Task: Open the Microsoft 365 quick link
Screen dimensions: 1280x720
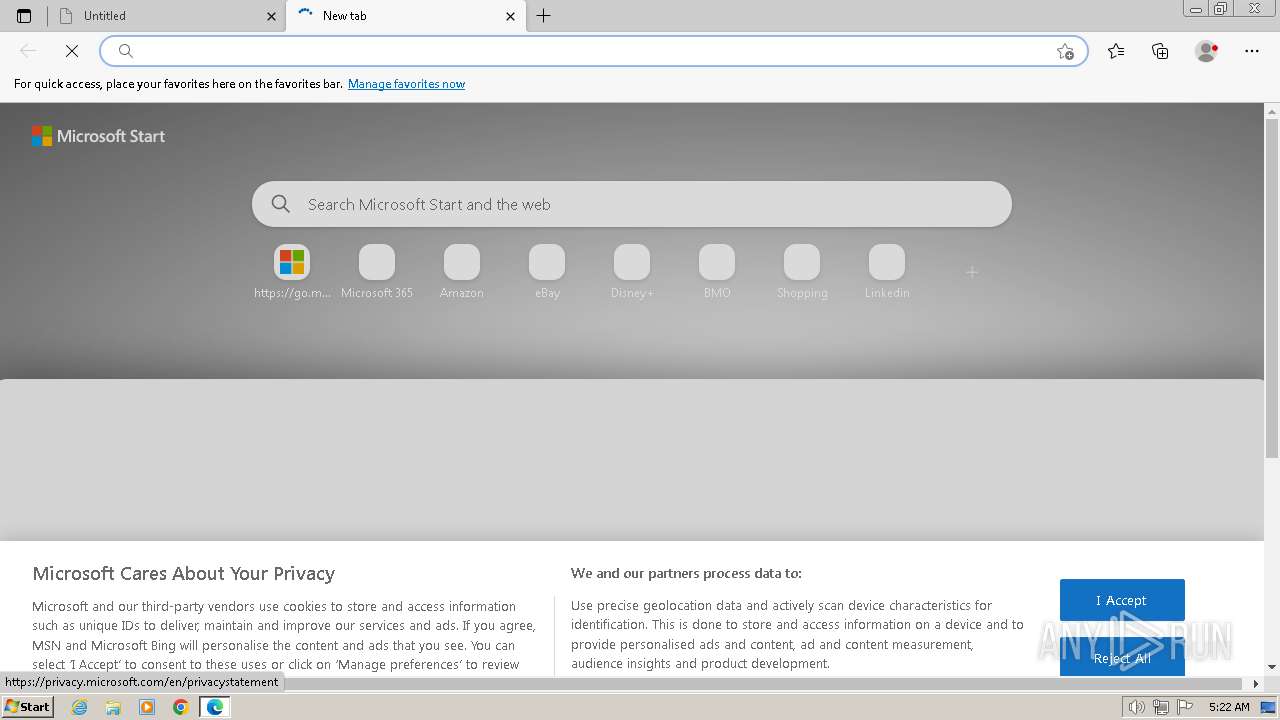Action: tap(377, 272)
